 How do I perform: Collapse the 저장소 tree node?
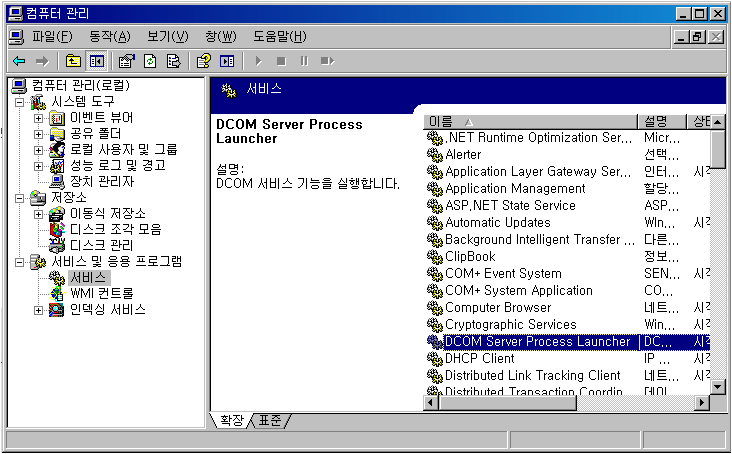tap(20, 198)
